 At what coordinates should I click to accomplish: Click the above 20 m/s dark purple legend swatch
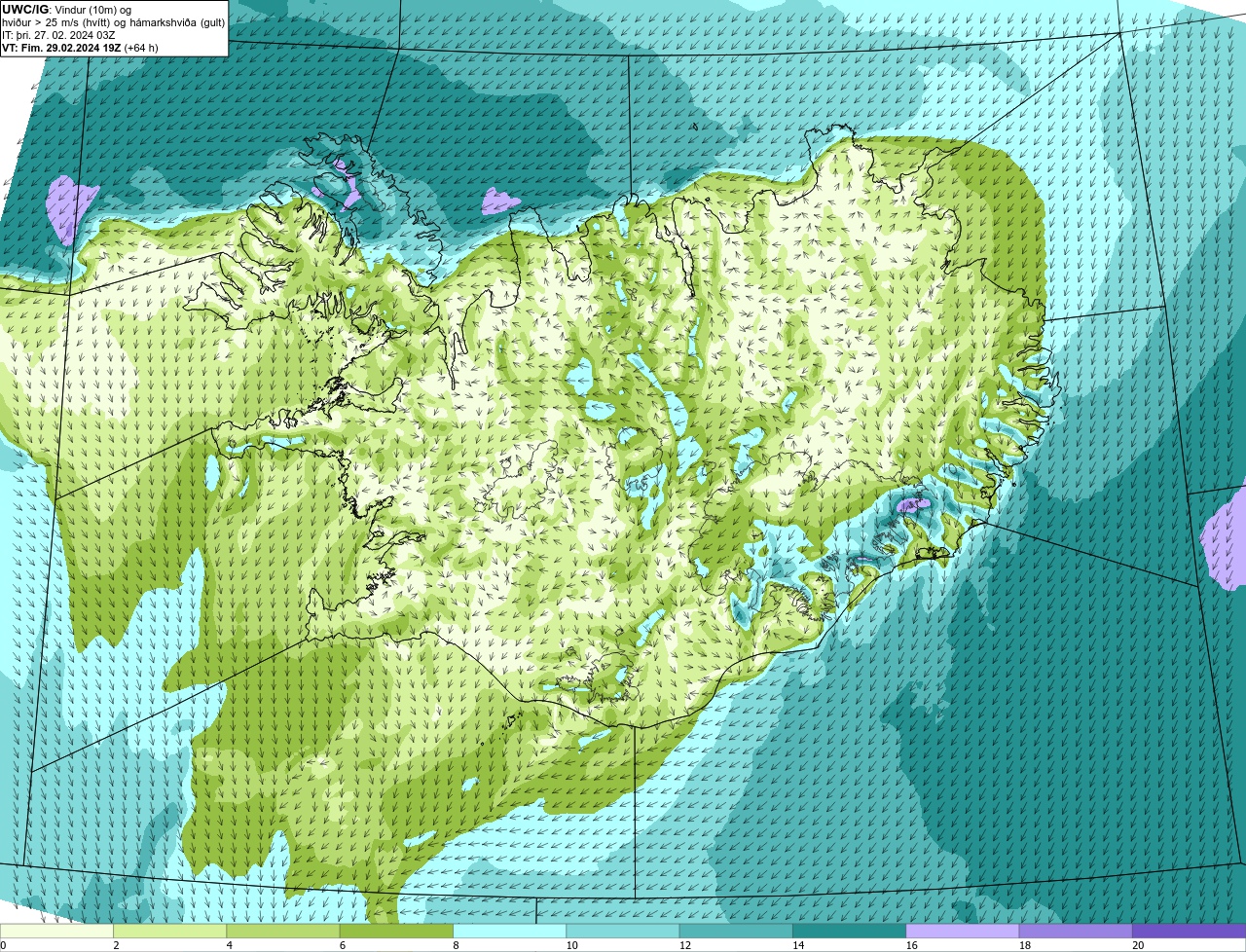[1190, 931]
